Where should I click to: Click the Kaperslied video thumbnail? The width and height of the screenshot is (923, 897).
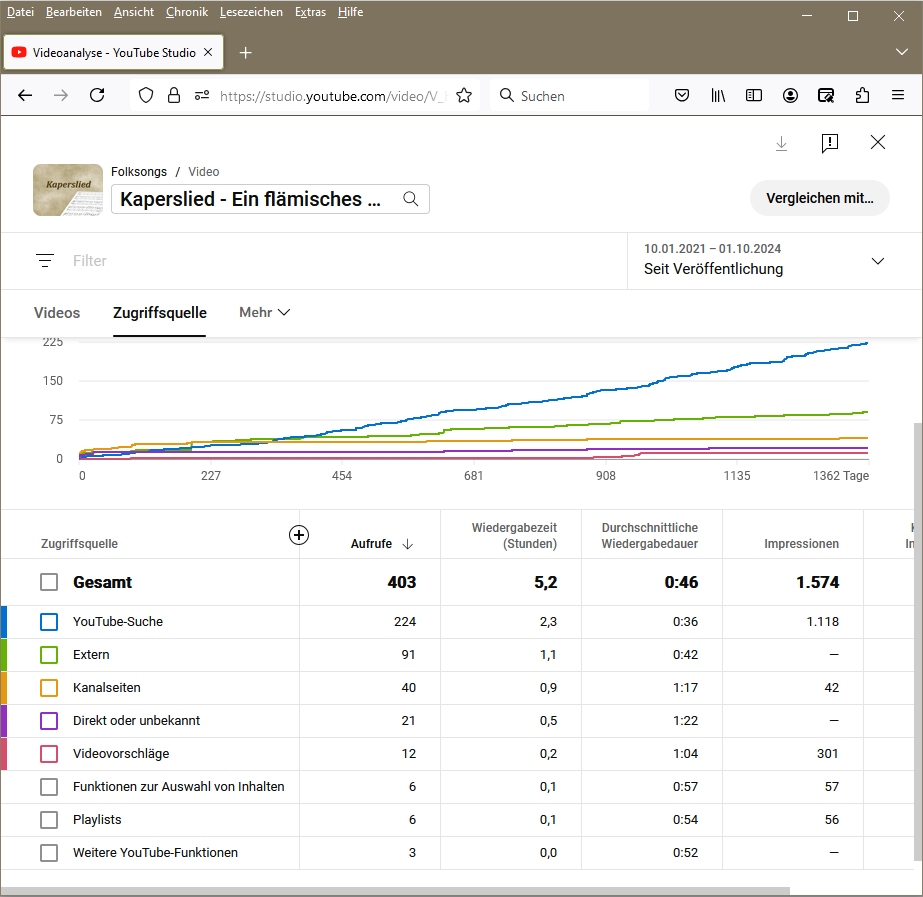(x=68, y=190)
